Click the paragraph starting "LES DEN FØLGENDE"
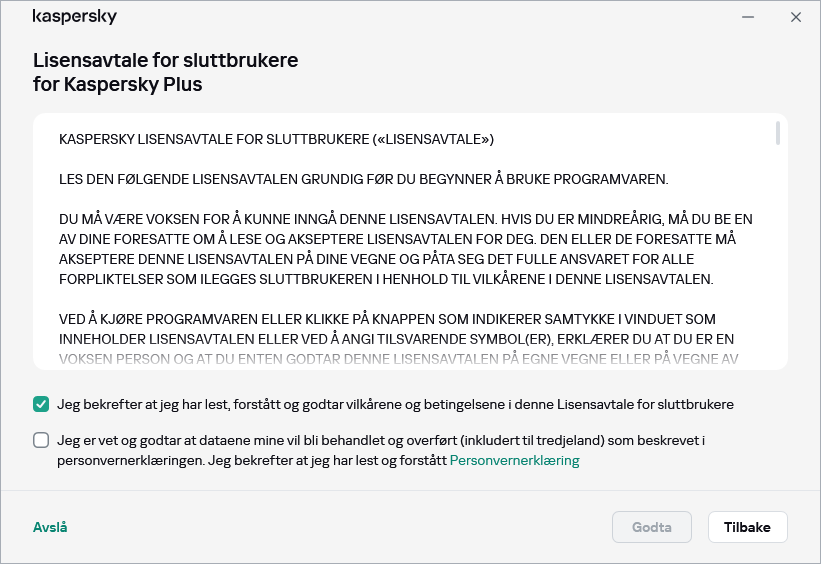The width and height of the screenshot is (821, 564). (363, 180)
